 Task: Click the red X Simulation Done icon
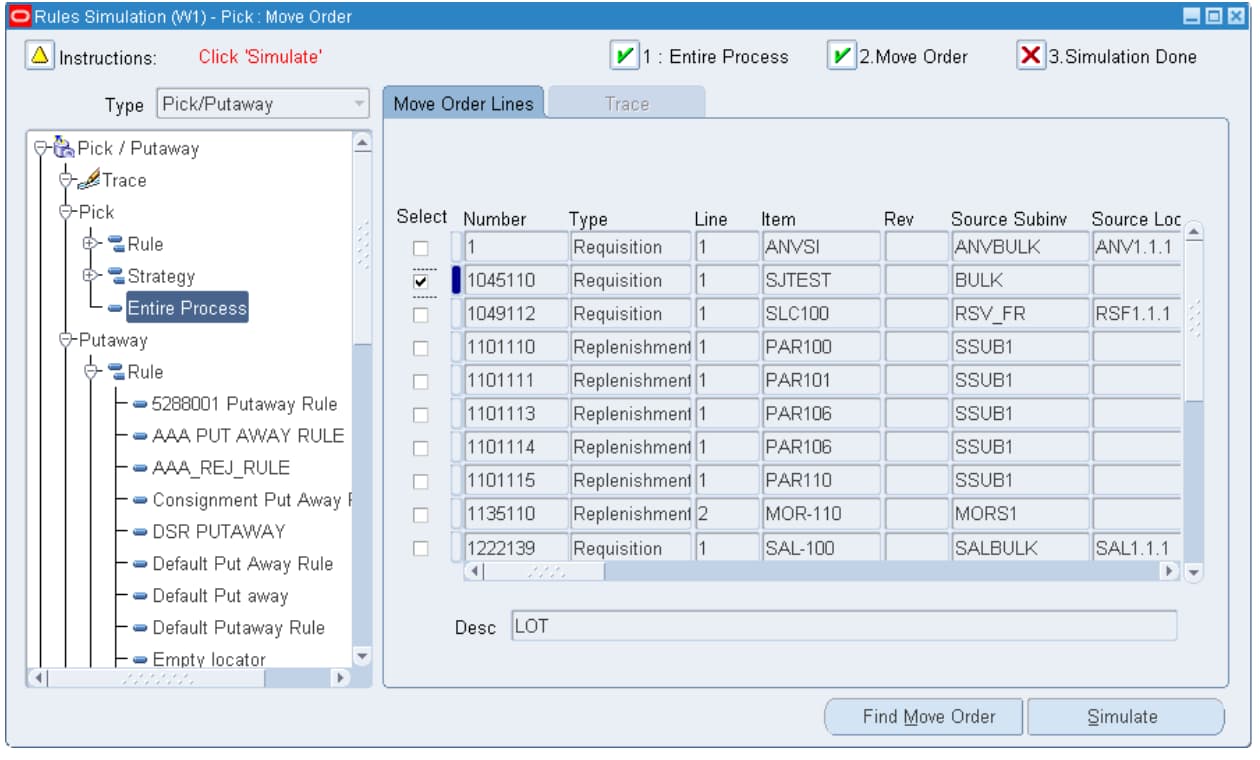click(1031, 56)
